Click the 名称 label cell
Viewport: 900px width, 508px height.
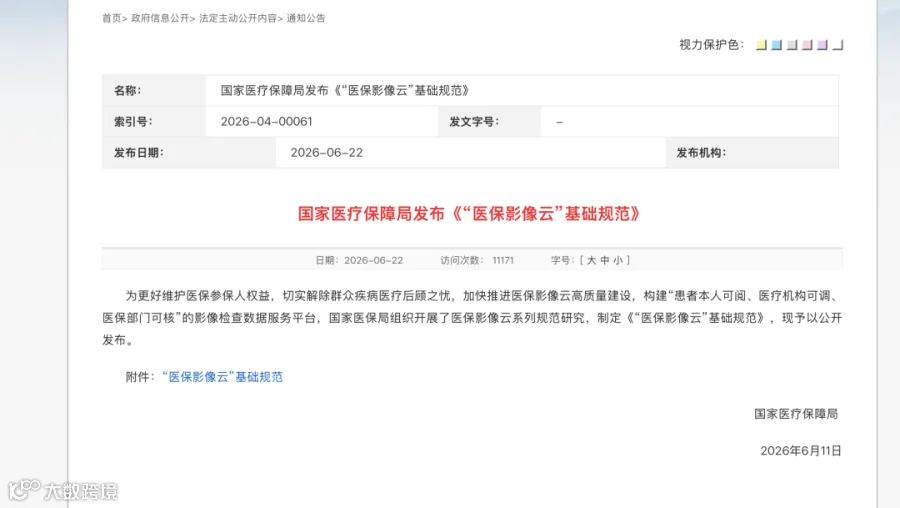click(x=154, y=90)
